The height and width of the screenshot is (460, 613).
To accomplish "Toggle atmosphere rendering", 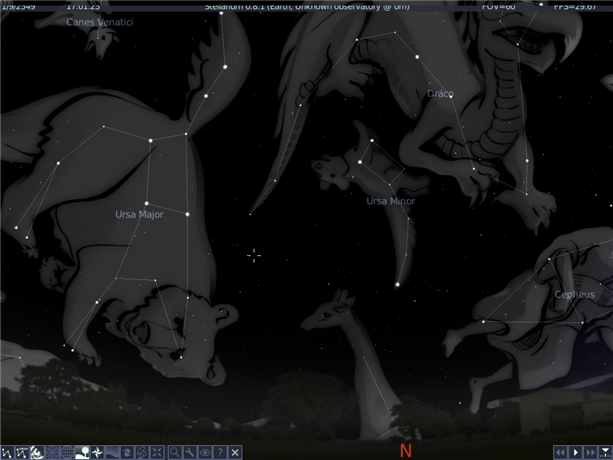I will coord(112,453).
